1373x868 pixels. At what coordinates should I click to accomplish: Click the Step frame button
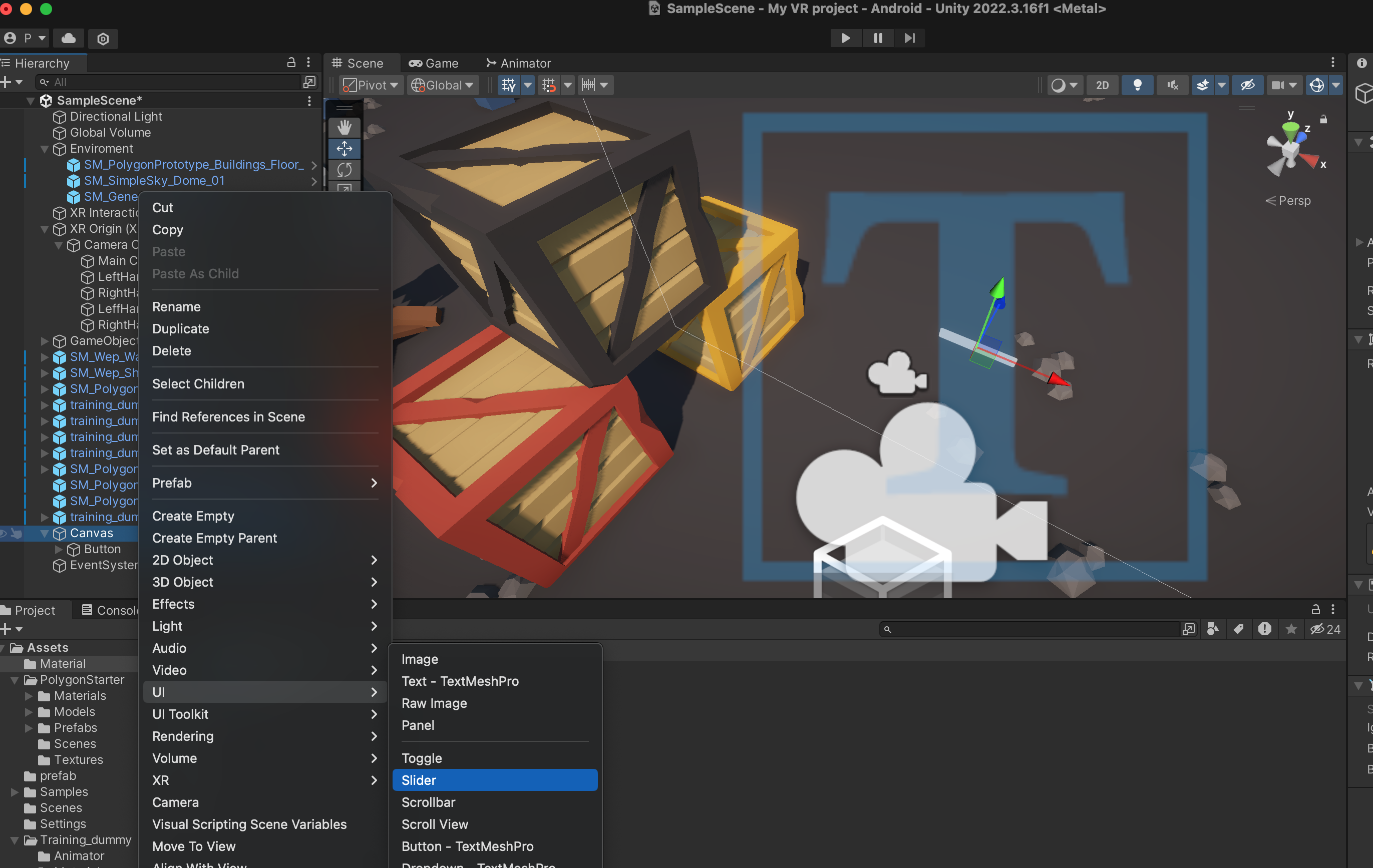coord(909,38)
